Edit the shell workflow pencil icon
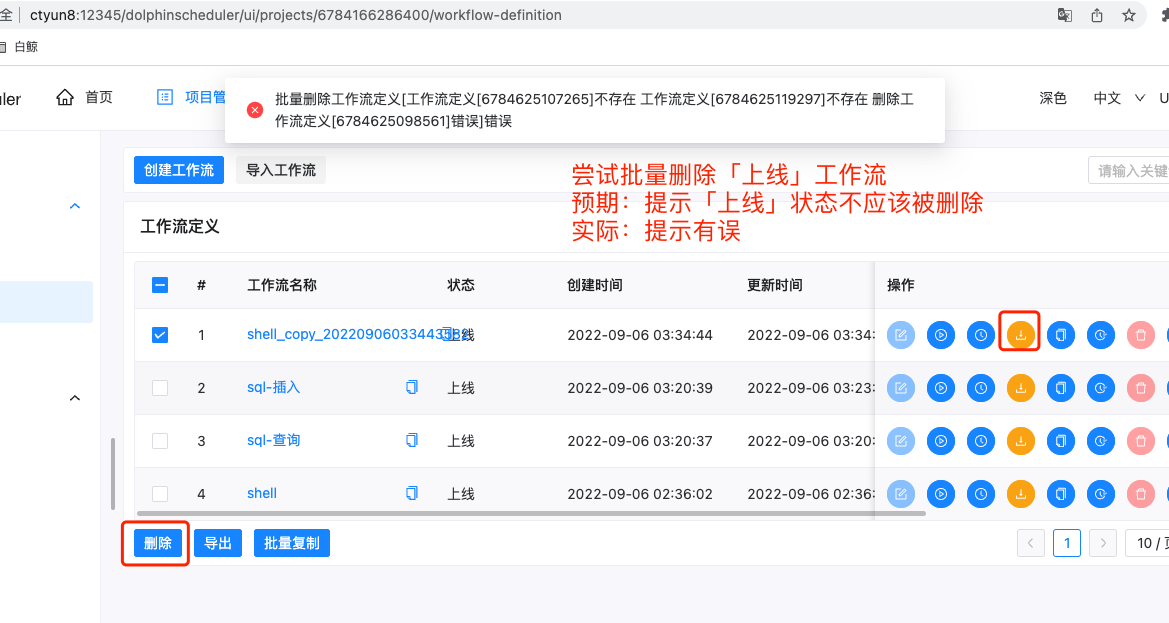 [901, 493]
